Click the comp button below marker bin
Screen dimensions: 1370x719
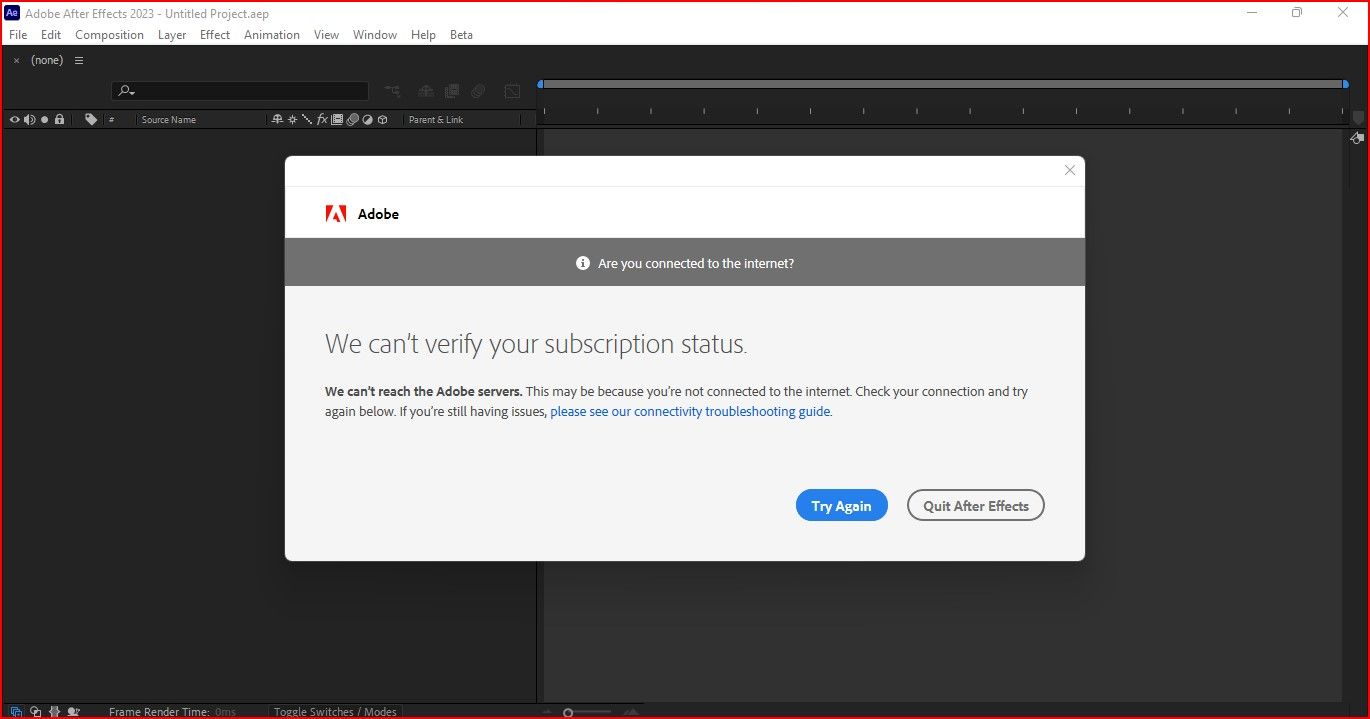pos(1357,138)
